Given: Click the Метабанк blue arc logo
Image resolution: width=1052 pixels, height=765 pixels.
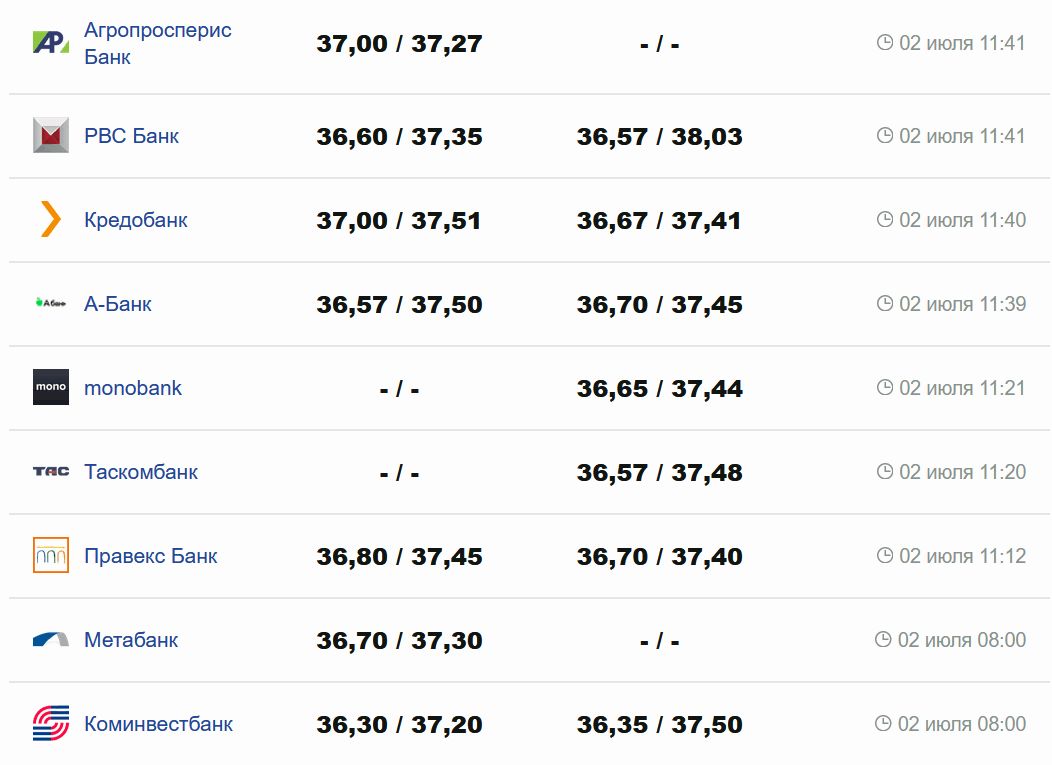Looking at the screenshot, I should tap(50, 639).
